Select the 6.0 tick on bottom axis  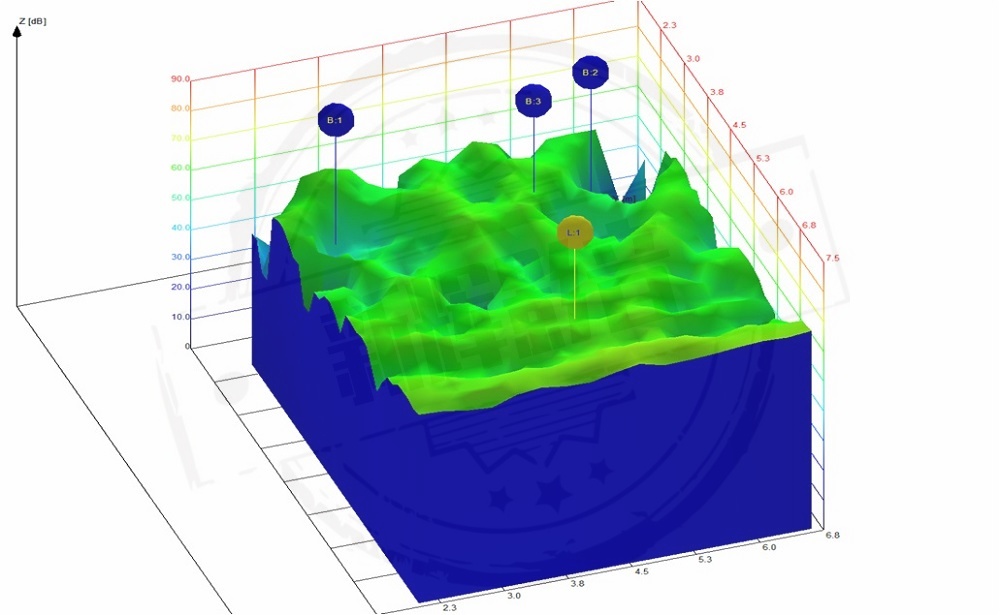pos(768,548)
